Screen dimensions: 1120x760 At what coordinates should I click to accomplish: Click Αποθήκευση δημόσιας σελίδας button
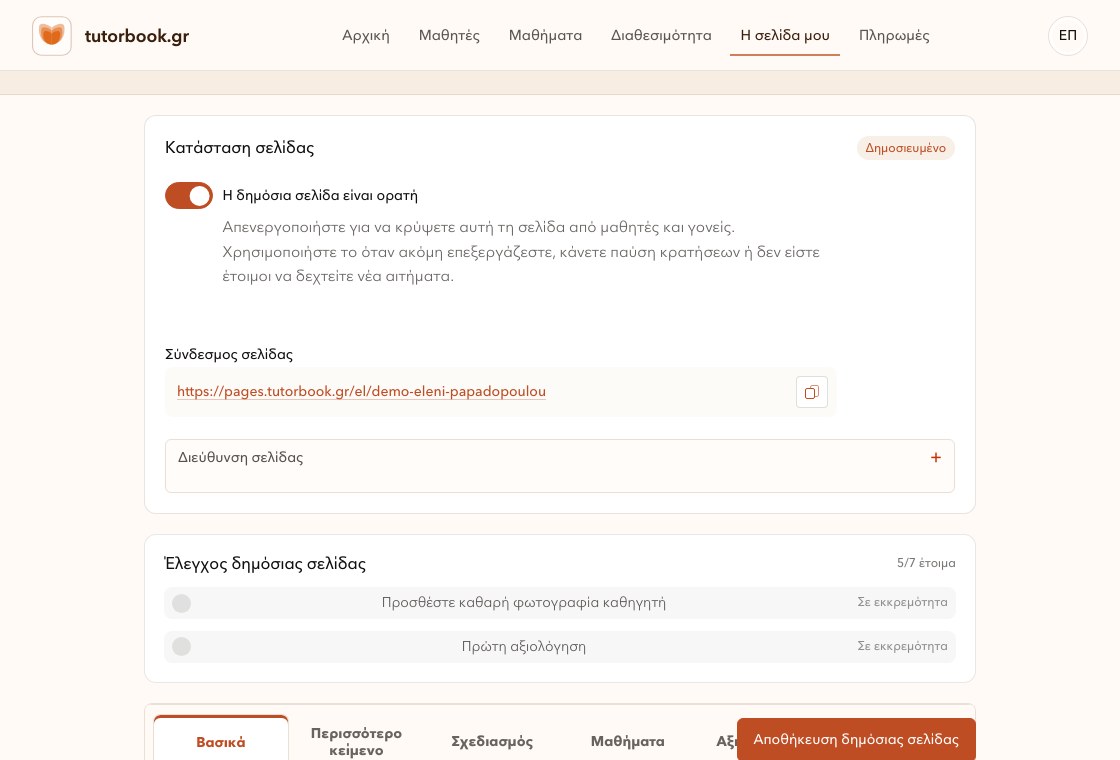tap(856, 739)
